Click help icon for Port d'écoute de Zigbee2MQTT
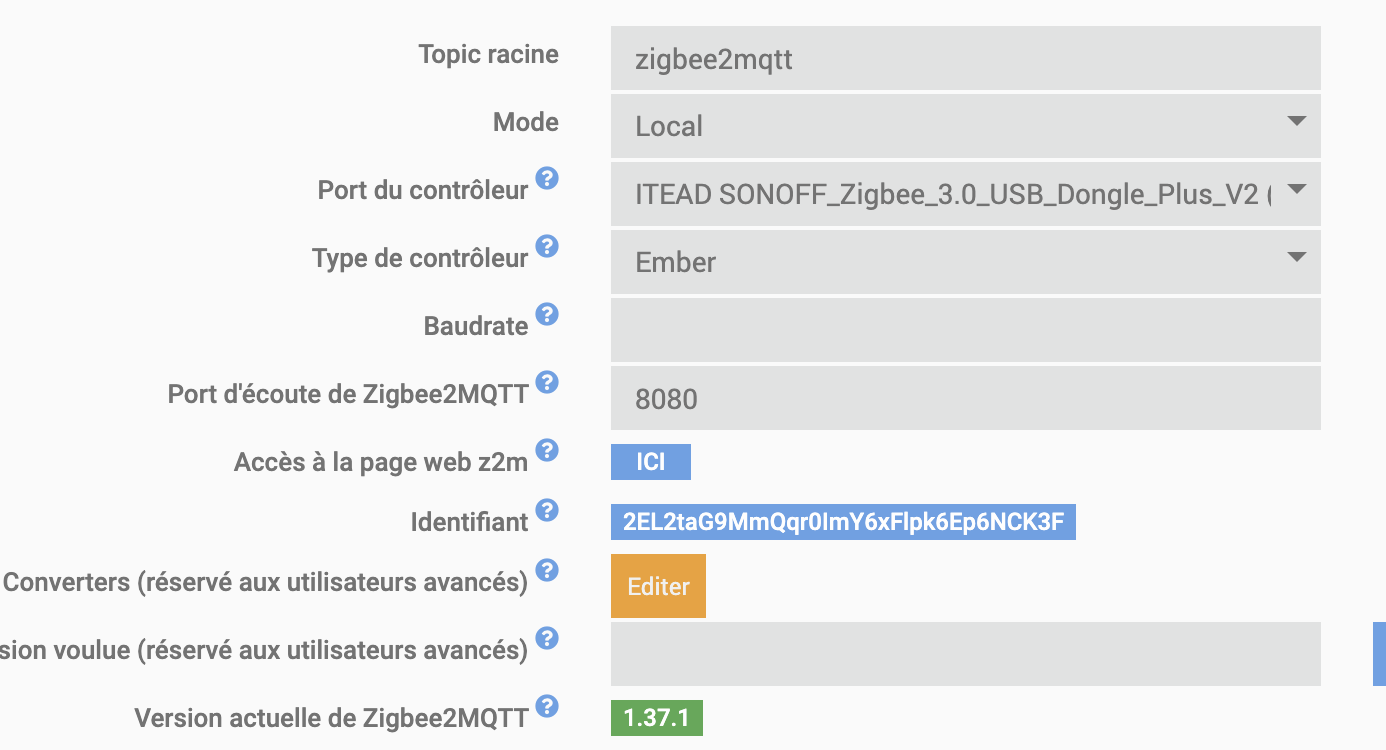Image resolution: width=1386 pixels, height=750 pixels. click(546, 383)
